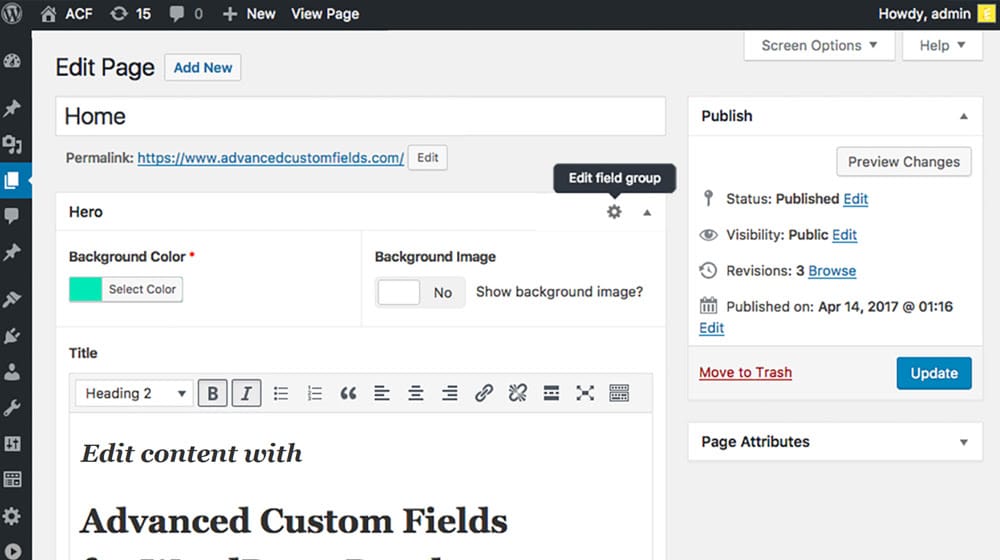Click Preview Changes button
Image resolution: width=1000 pixels, height=560 pixels.
[904, 162]
